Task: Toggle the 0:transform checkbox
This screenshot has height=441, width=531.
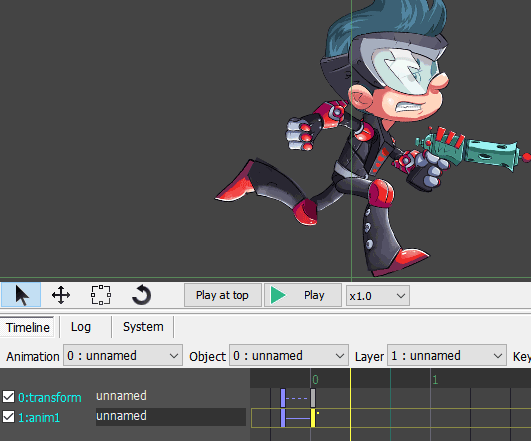Action: tap(8, 397)
